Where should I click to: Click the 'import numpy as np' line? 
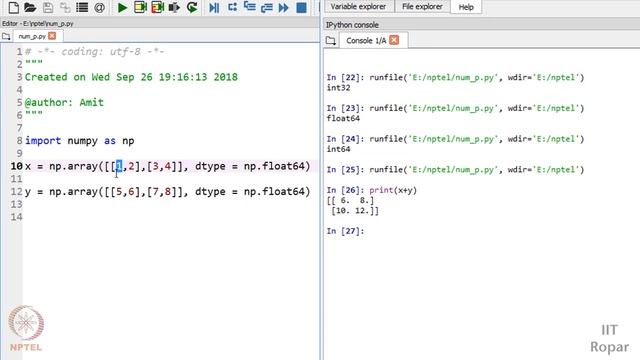[x=80, y=141]
